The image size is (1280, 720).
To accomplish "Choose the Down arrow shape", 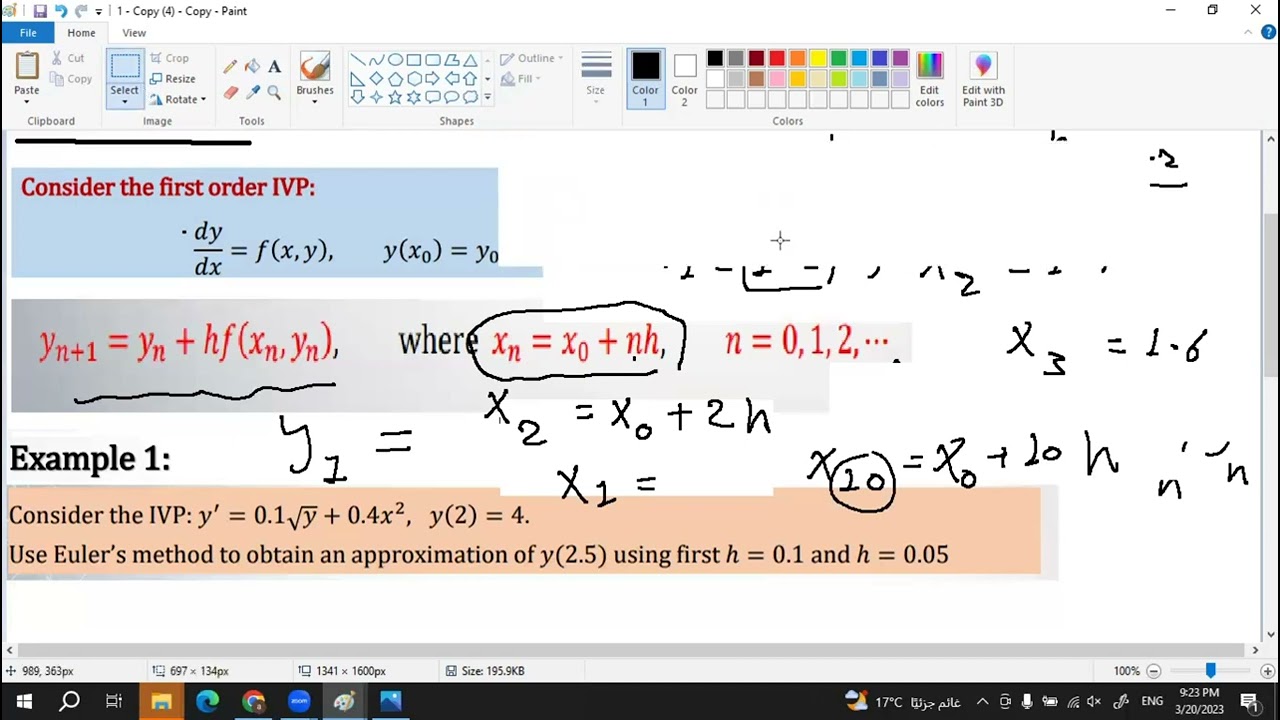I will point(357,97).
